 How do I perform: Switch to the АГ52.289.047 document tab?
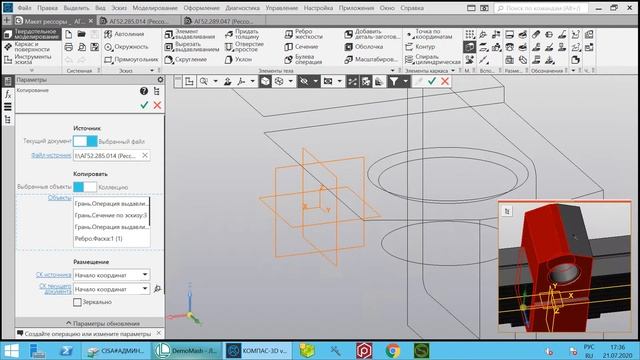click(x=223, y=21)
